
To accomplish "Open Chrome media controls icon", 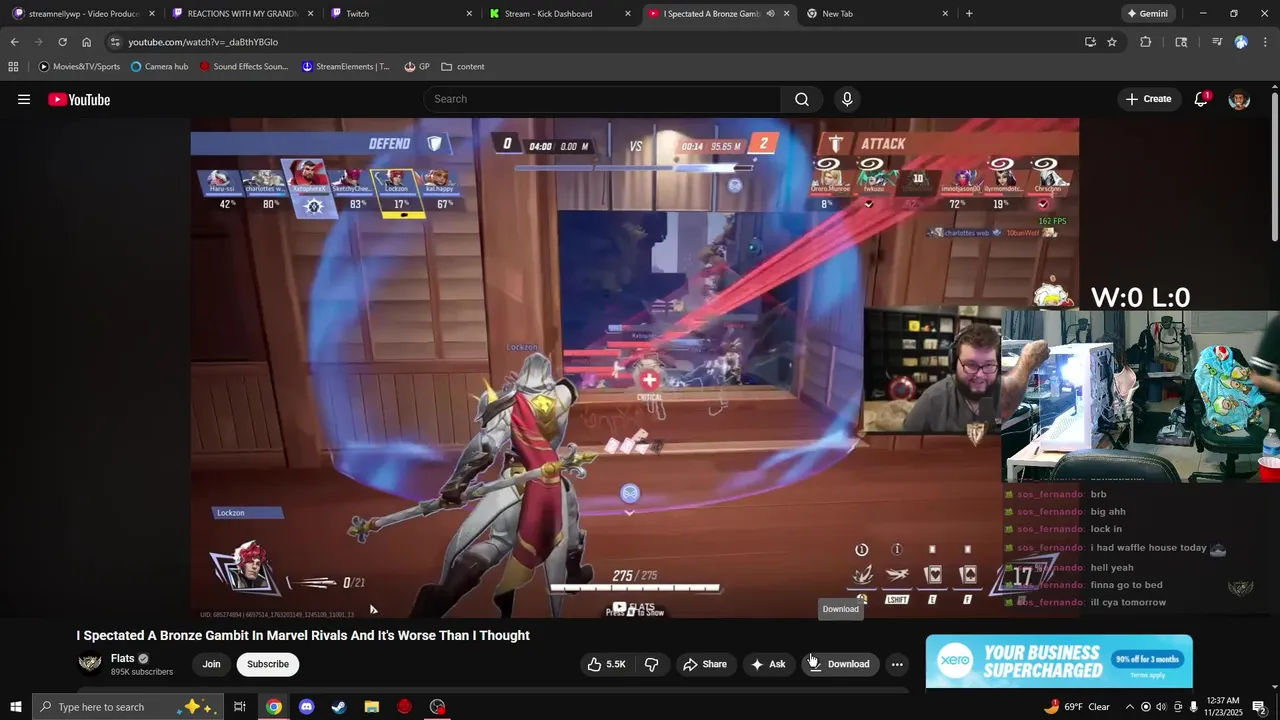I will [x=1217, y=42].
